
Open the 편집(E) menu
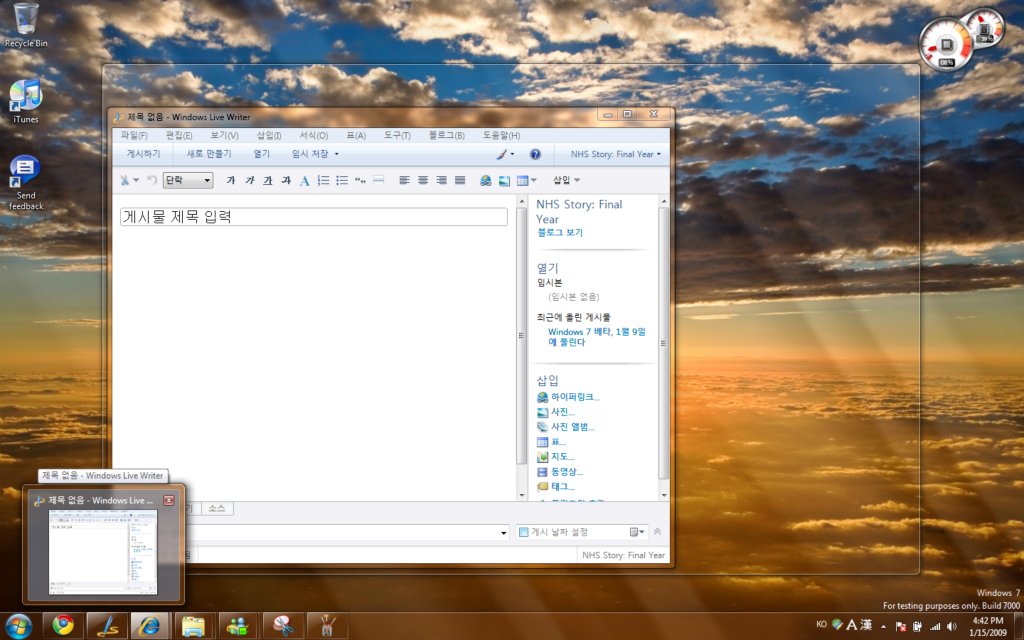pos(179,135)
